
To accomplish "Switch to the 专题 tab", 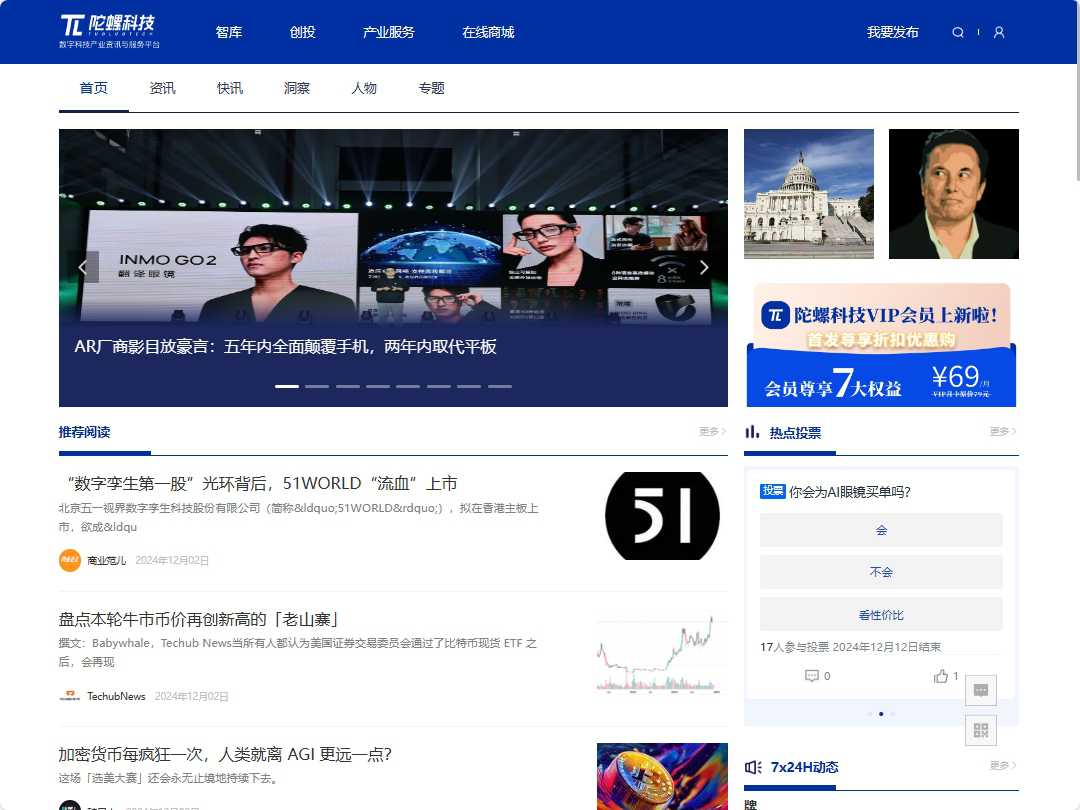I will point(432,88).
